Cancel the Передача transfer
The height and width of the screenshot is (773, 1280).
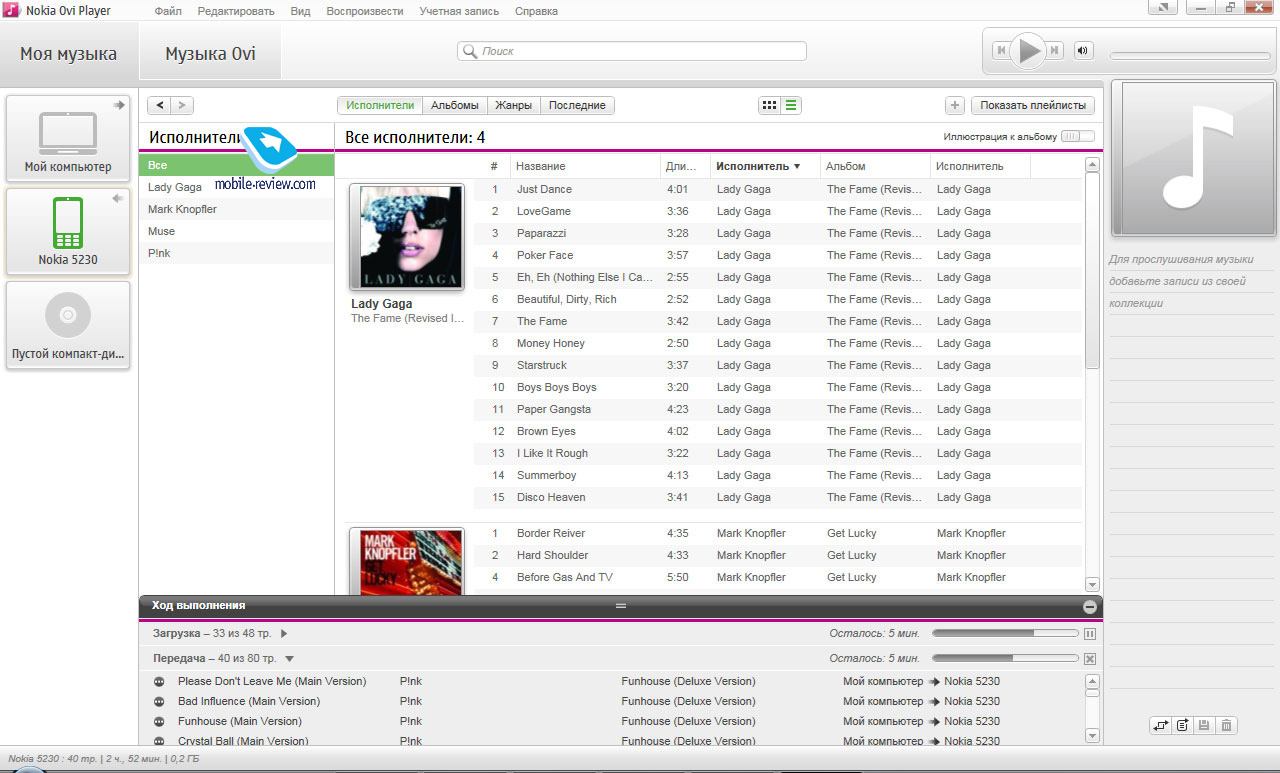coord(1090,659)
